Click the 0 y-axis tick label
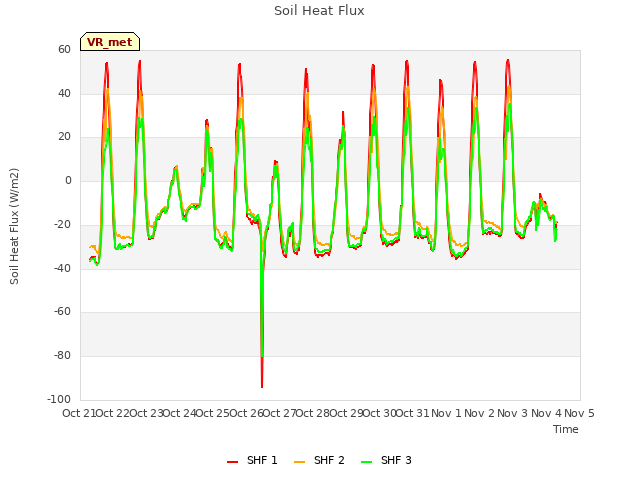This screenshot has height=480, width=640. pyautogui.click(x=68, y=180)
